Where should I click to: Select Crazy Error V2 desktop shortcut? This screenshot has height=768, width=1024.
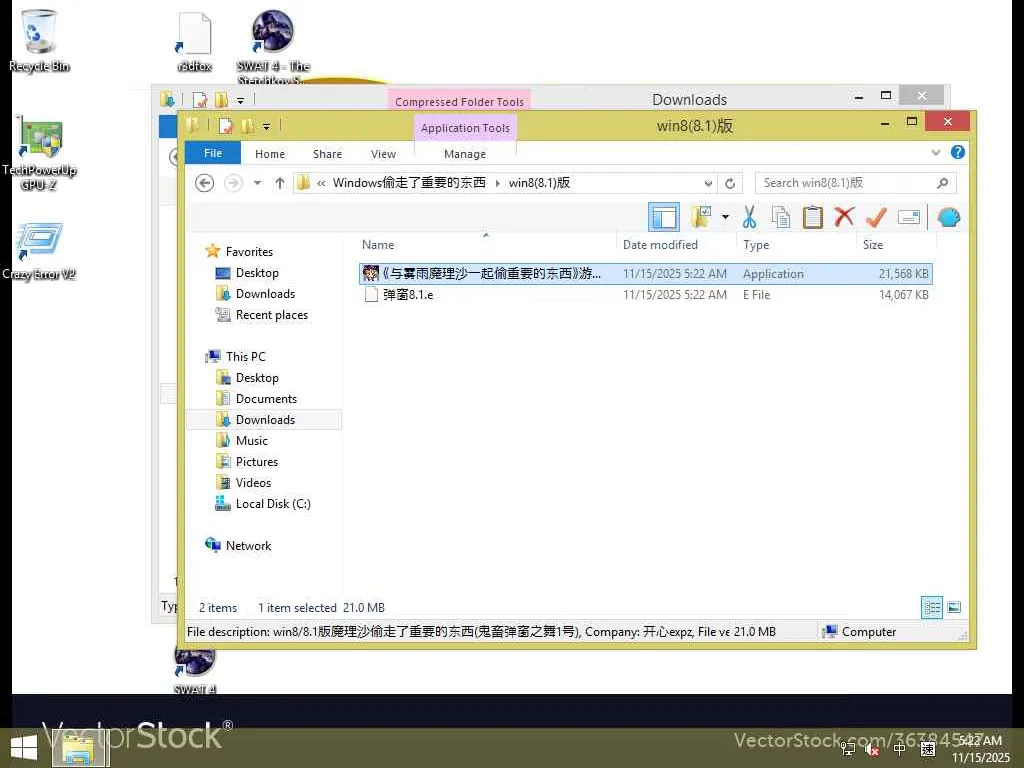39,251
